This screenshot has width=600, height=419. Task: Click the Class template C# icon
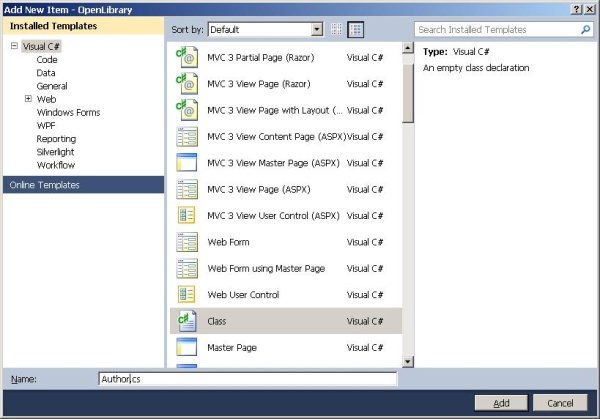click(x=187, y=321)
